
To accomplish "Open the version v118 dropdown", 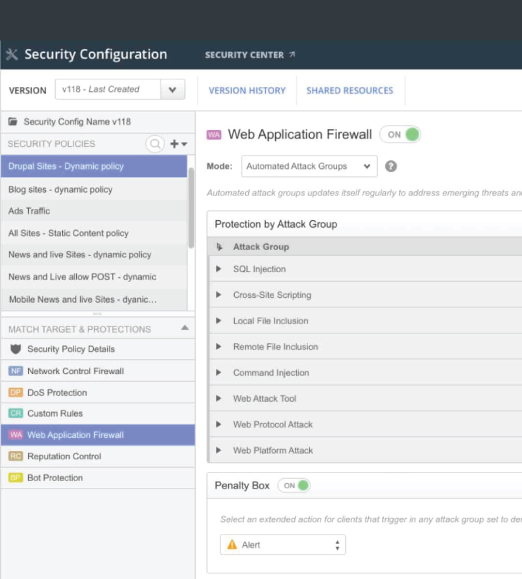I will (120, 89).
